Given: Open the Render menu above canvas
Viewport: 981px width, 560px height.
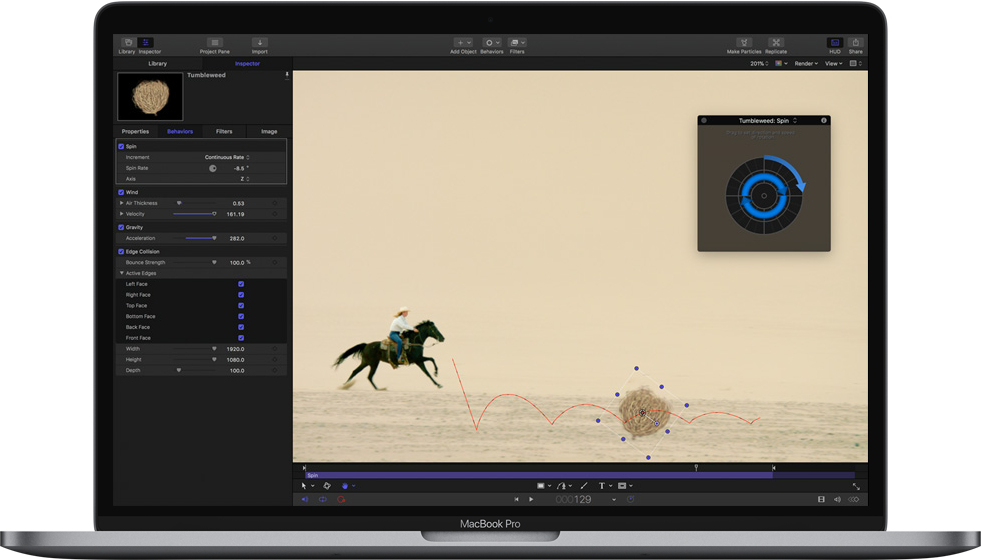Looking at the screenshot, I should [806, 63].
